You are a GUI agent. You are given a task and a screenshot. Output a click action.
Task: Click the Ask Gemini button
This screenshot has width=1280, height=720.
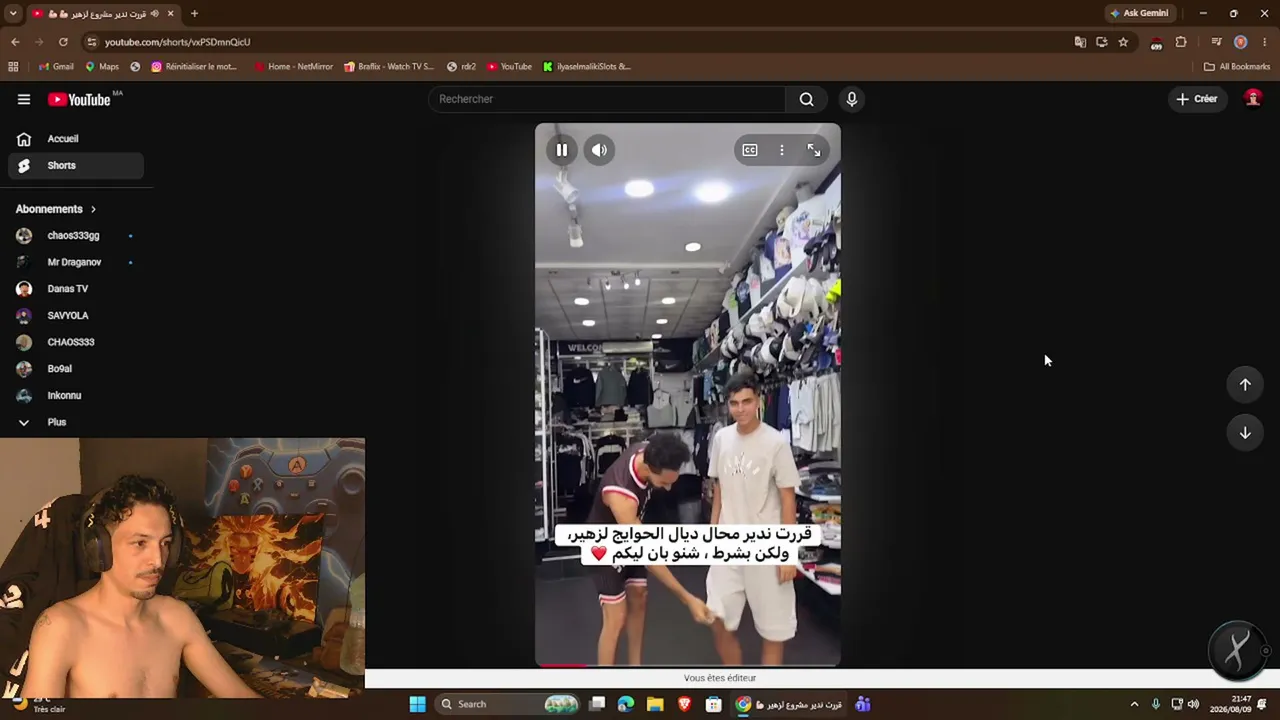[1139, 13]
